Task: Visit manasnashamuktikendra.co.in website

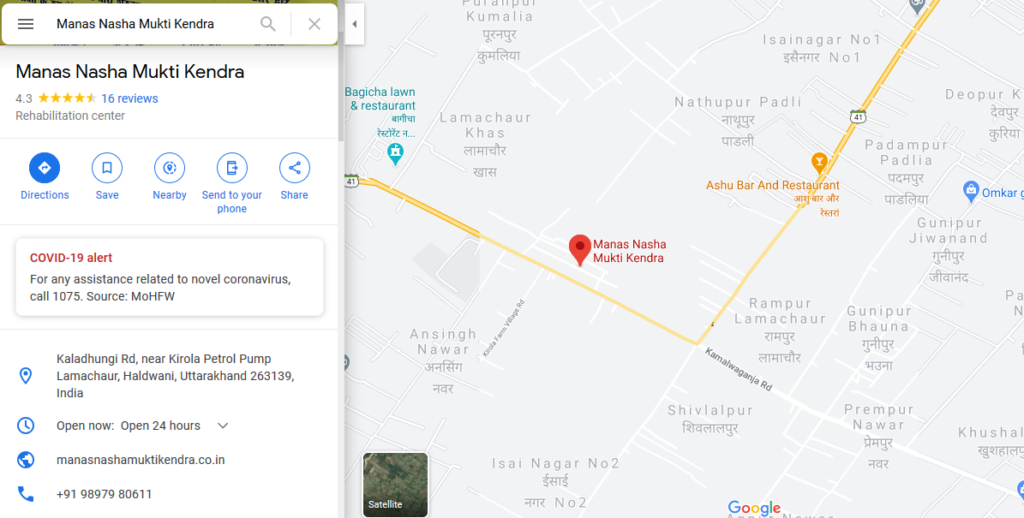Action: pyautogui.click(x=140, y=460)
